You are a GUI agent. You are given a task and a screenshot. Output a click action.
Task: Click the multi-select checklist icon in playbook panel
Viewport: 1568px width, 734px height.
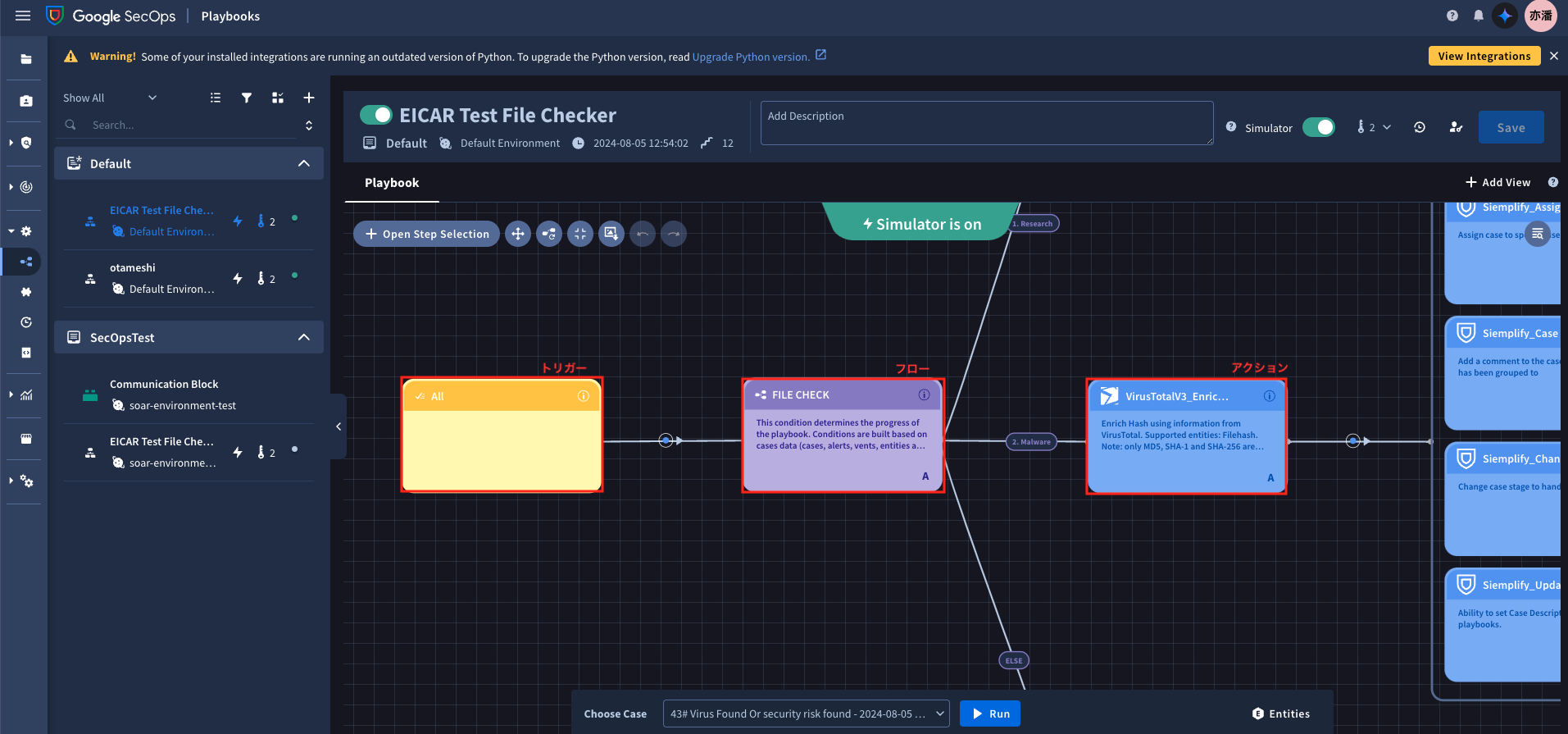(278, 98)
